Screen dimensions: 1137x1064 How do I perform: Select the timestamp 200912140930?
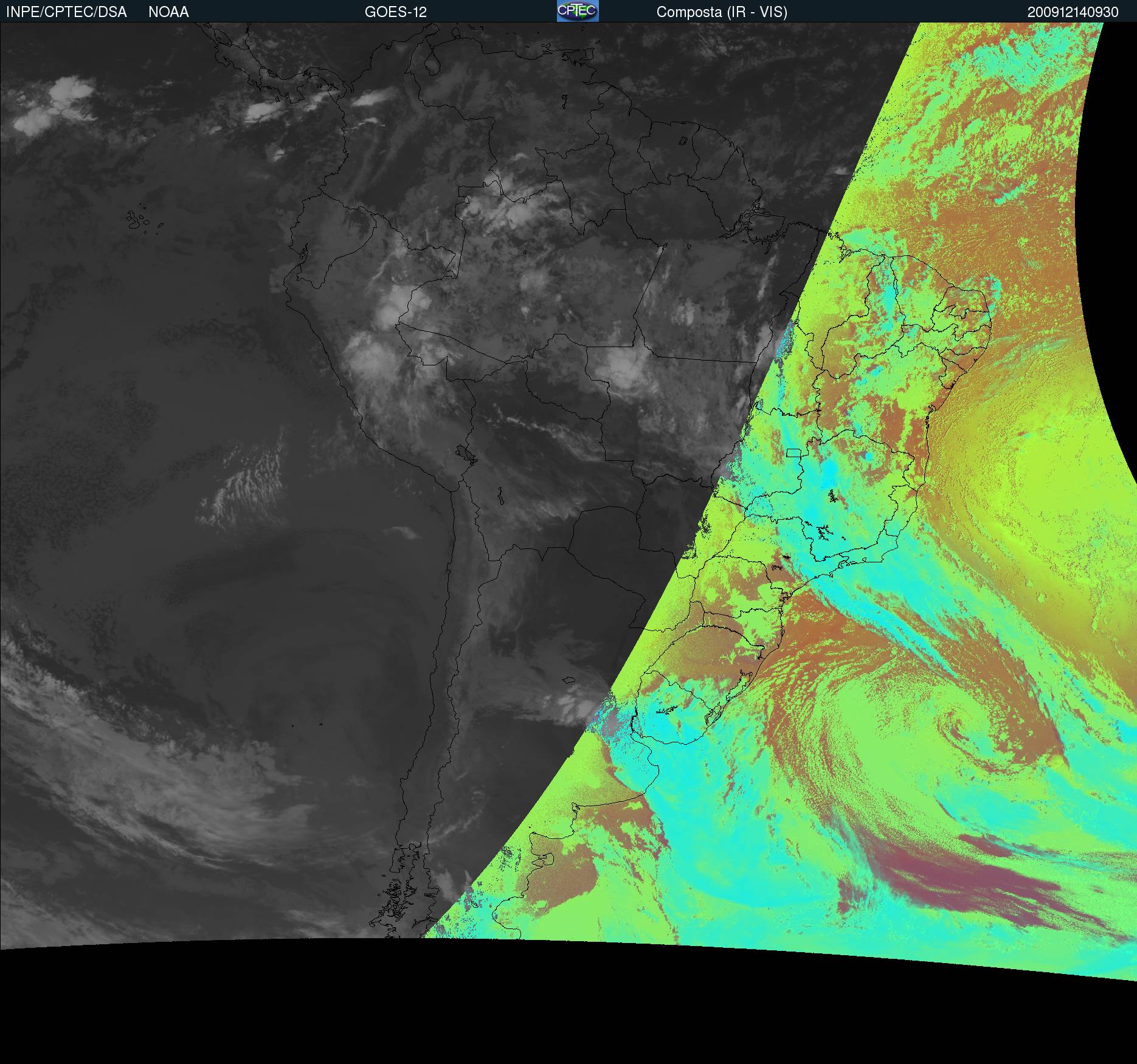[1073, 12]
